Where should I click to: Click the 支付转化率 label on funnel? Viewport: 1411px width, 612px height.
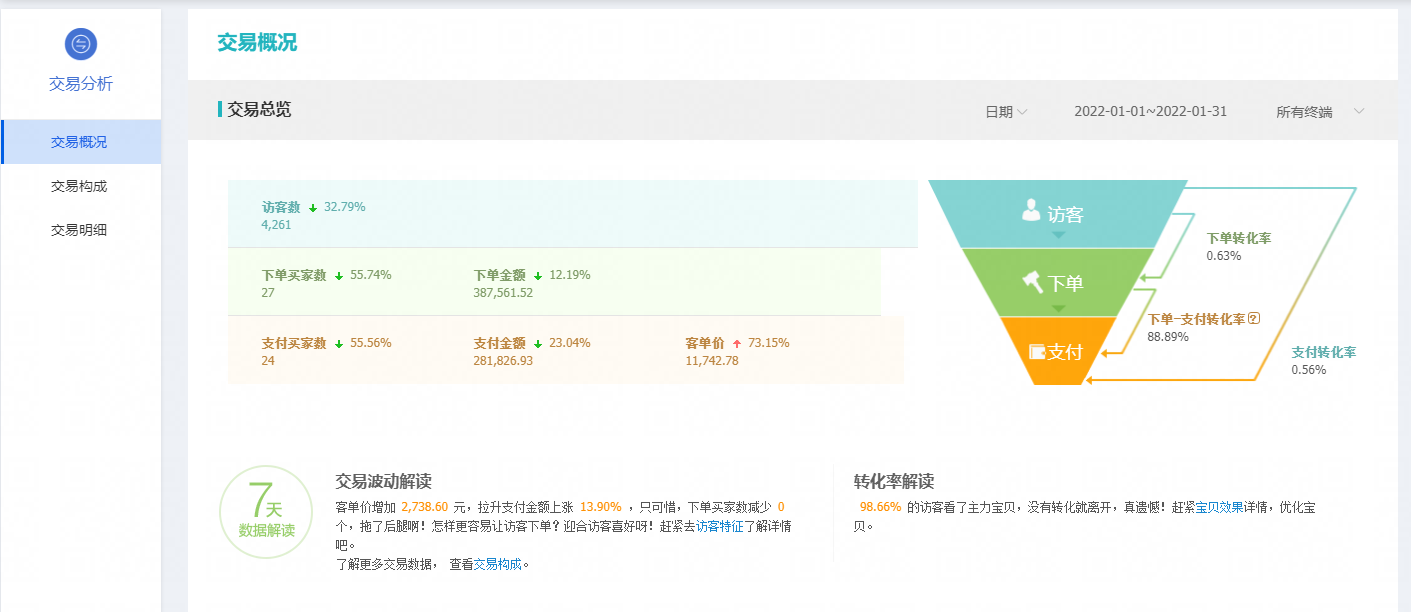tap(1323, 352)
